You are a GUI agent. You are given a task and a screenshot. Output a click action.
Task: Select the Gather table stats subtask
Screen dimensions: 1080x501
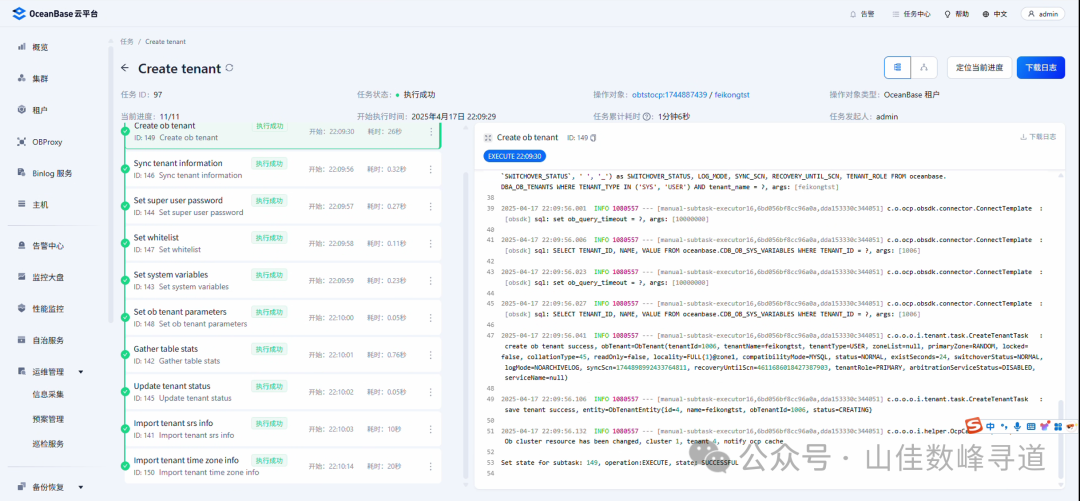tap(282, 355)
